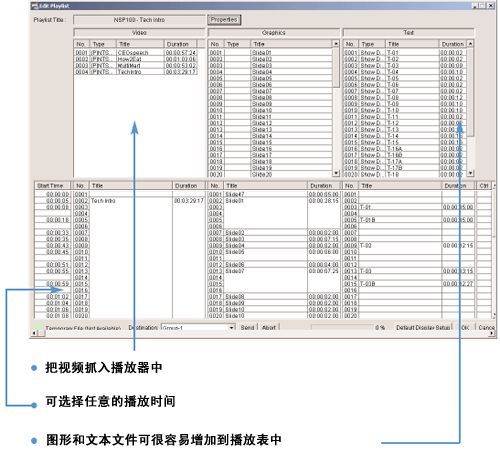Select playlist row 0002 Tech Intro
500x454 pixels.
(120, 201)
